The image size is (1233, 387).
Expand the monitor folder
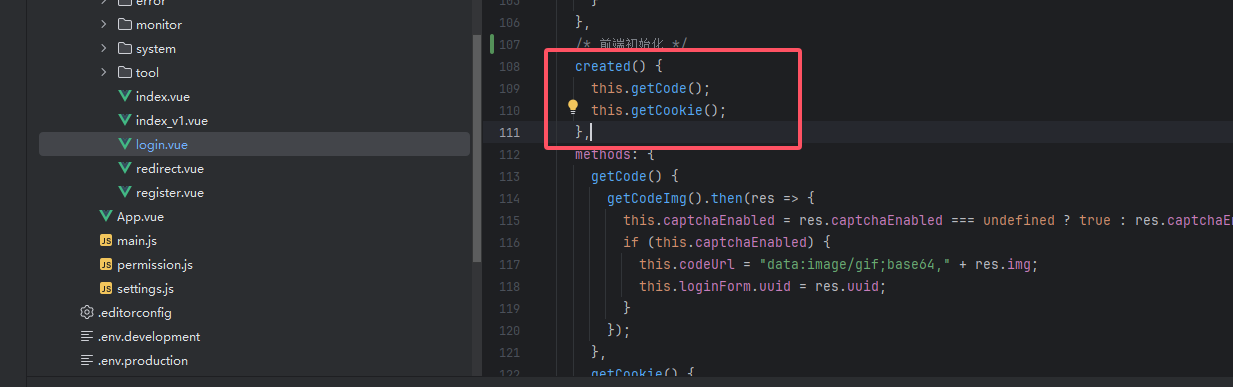tap(104, 24)
